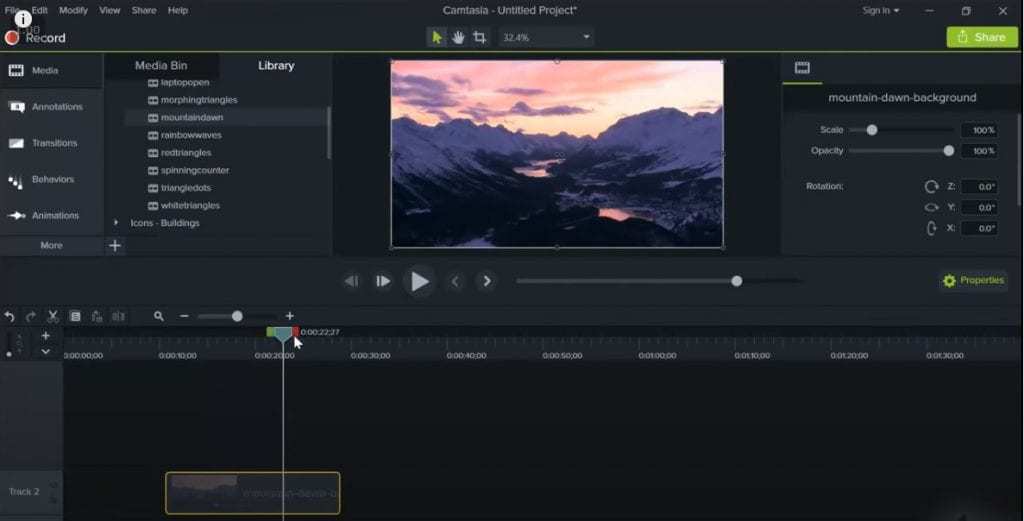This screenshot has height=521, width=1024.
Task: Open the canvas zoom level dropdown
Action: point(546,37)
